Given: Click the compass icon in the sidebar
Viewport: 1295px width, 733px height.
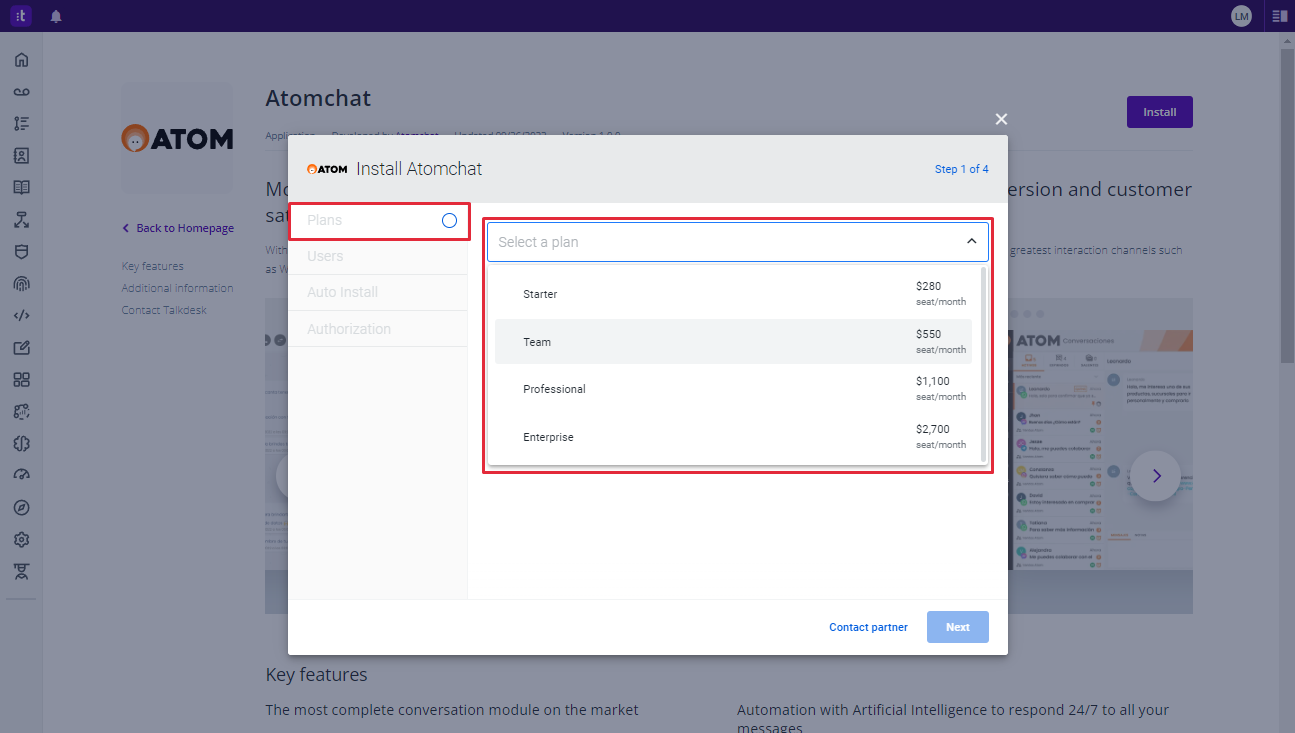Looking at the screenshot, I should (x=21, y=508).
